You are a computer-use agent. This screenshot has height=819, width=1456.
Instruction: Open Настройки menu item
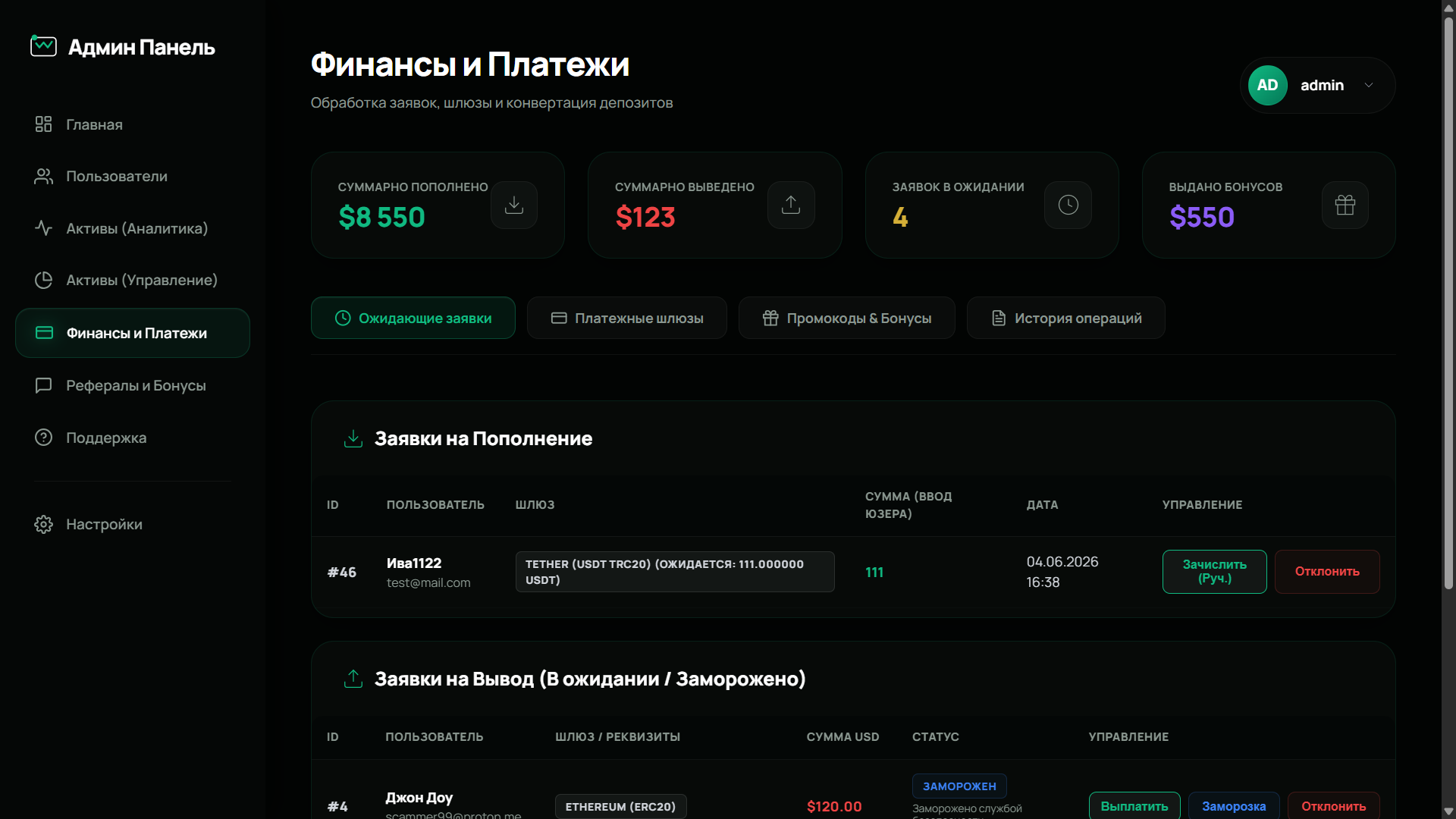pos(133,524)
